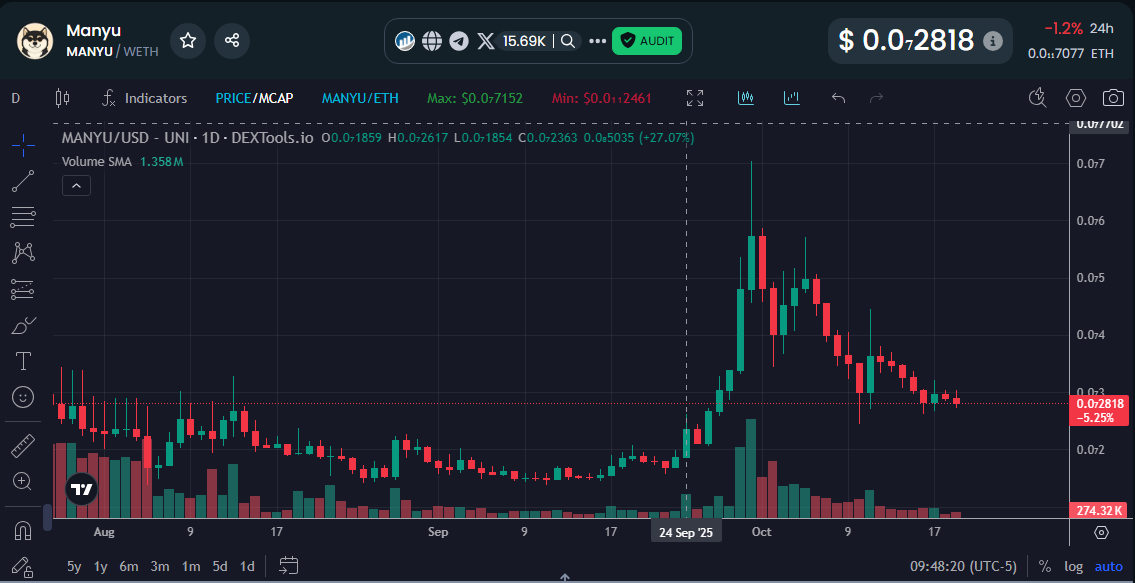Select the pattern drawing tool

click(23, 253)
